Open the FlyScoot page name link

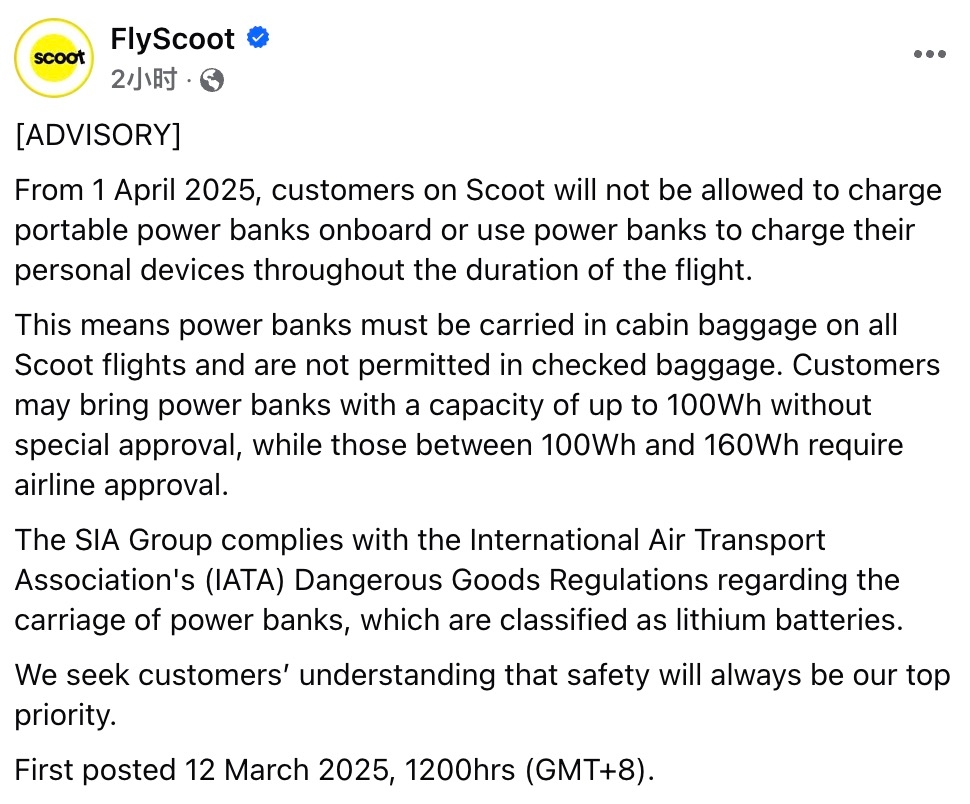click(173, 39)
